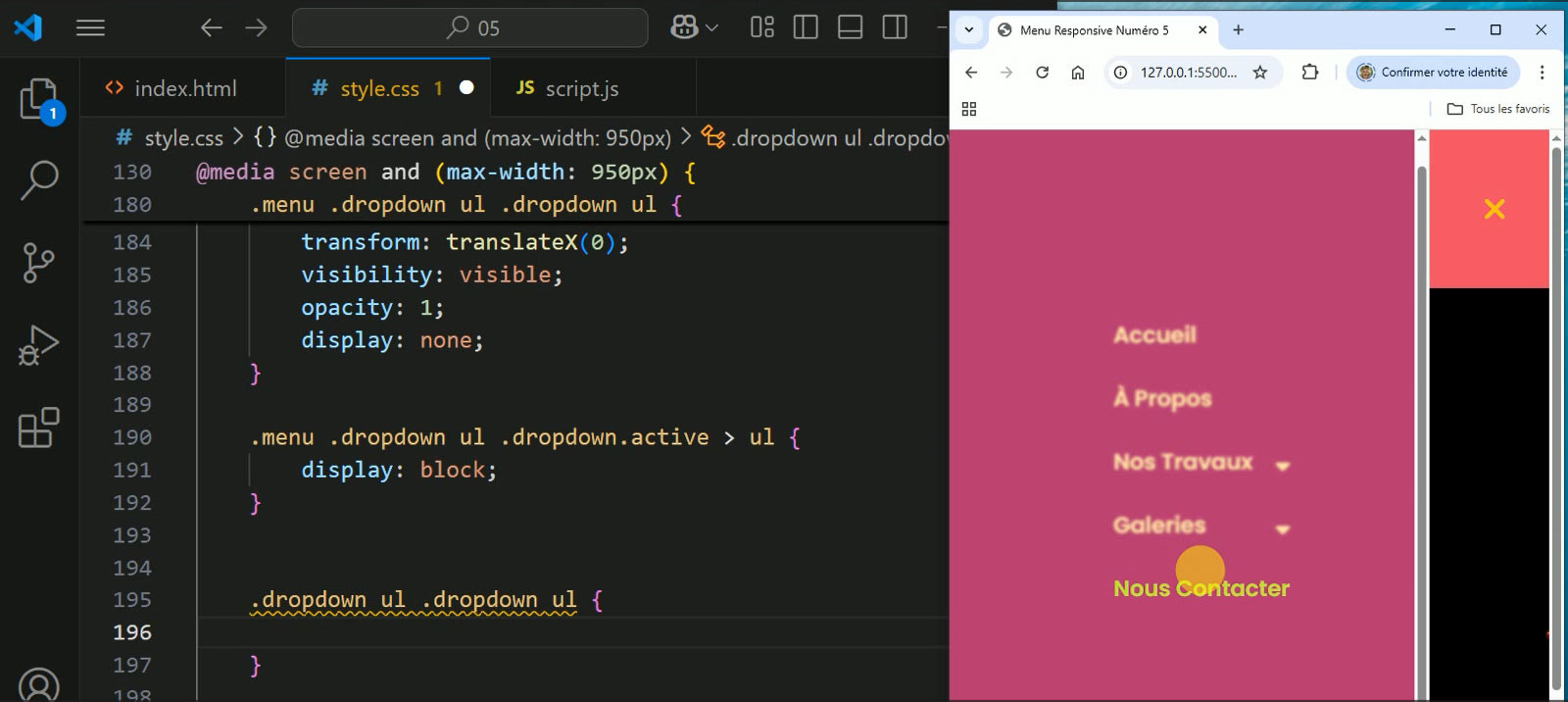Expand the Nos Travaux dropdown arrow

point(1282,466)
